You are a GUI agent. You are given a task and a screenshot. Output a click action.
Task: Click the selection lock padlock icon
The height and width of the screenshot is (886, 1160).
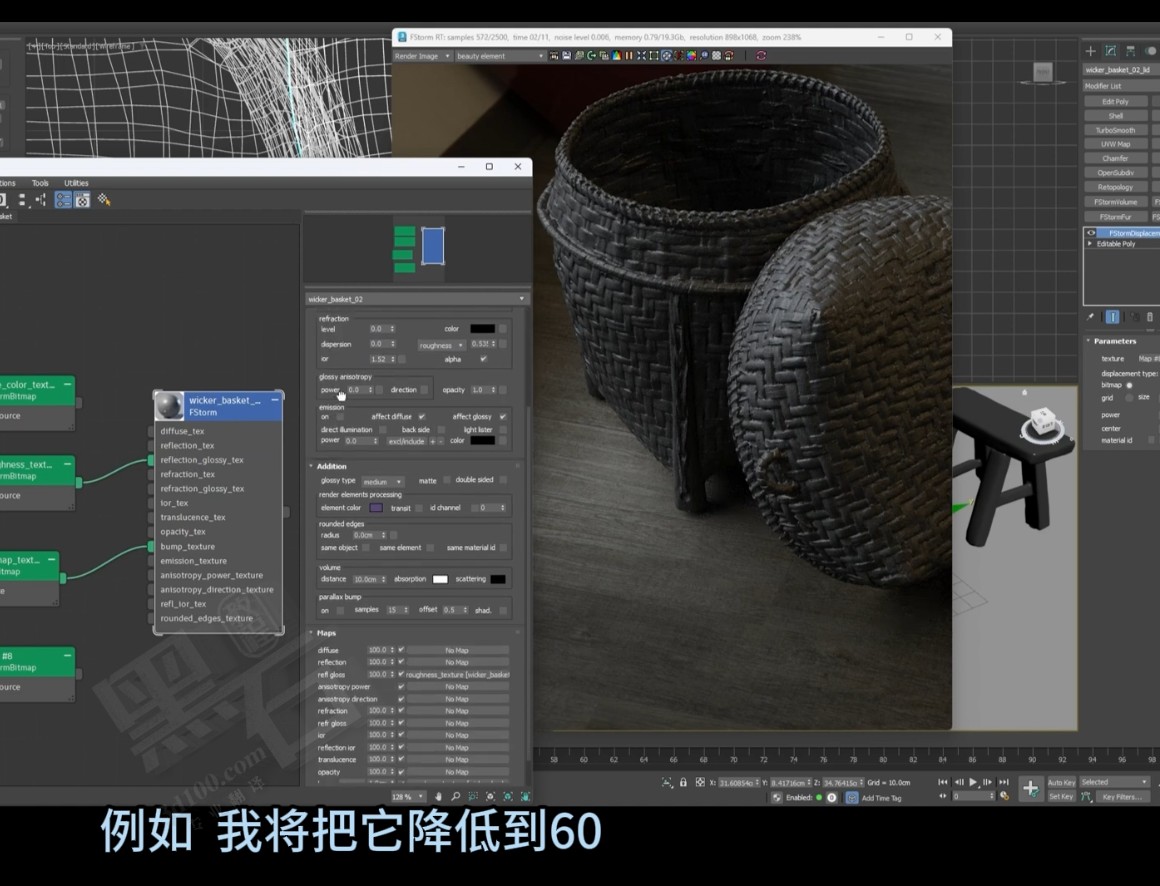(x=684, y=782)
